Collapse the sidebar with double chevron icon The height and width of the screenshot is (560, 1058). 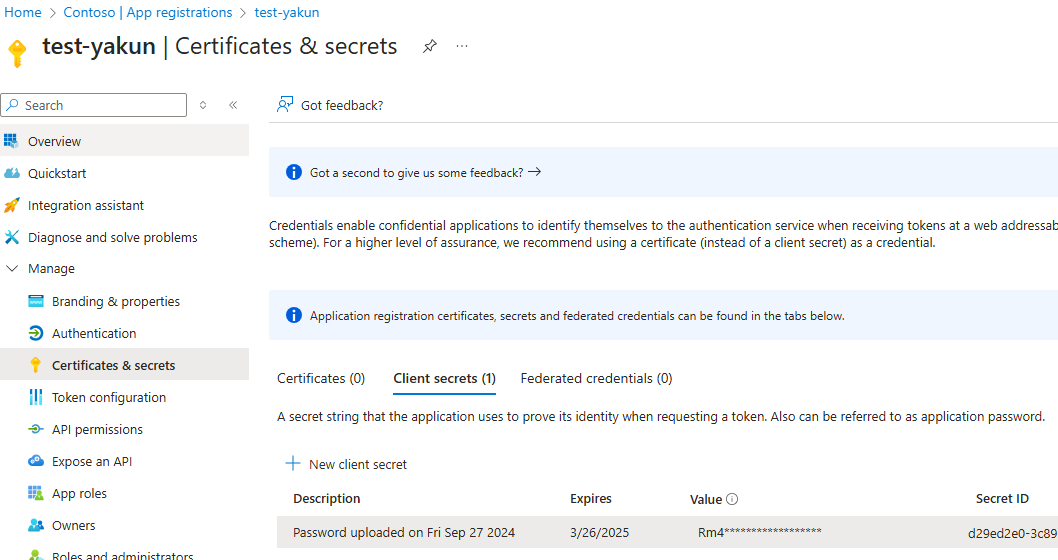tap(233, 105)
